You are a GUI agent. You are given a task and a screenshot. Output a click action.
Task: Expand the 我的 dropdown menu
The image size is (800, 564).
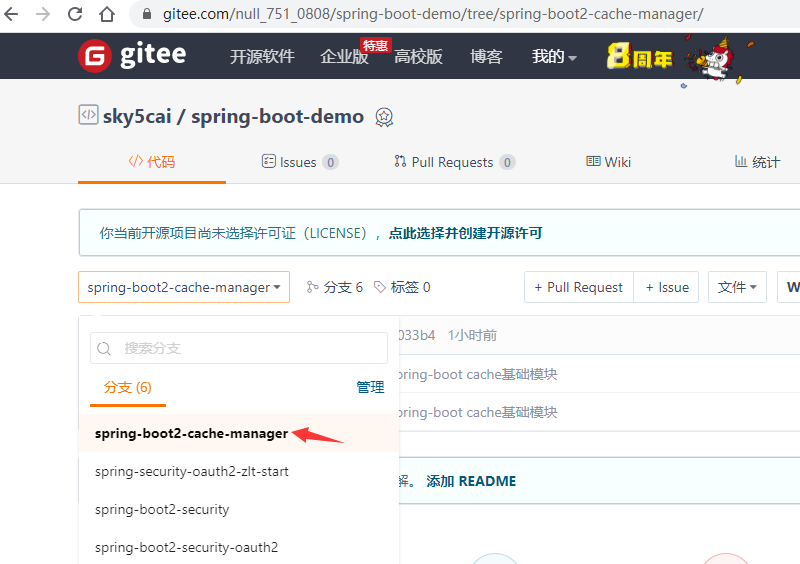point(554,56)
